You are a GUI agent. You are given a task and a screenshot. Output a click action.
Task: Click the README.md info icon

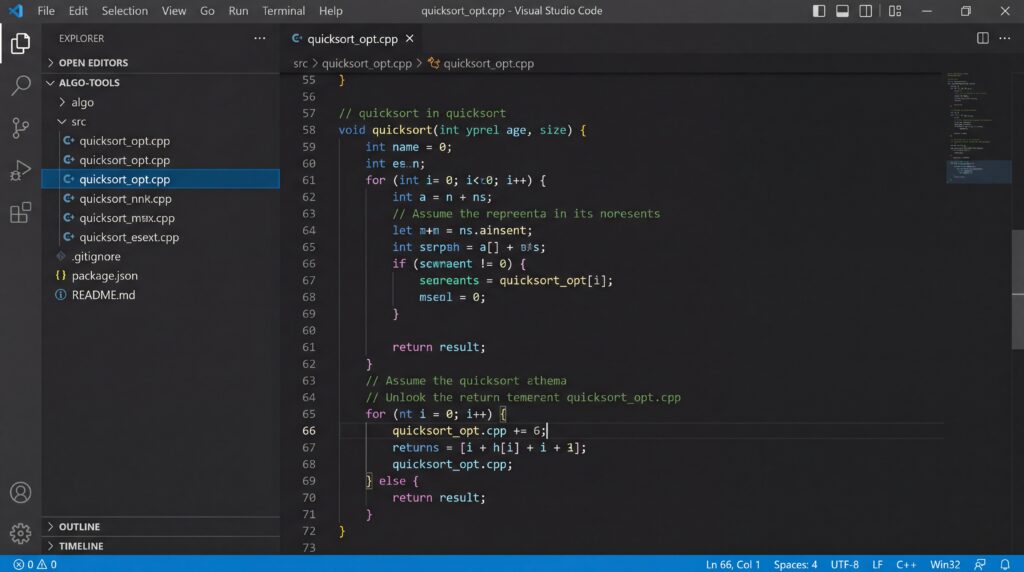point(61,294)
